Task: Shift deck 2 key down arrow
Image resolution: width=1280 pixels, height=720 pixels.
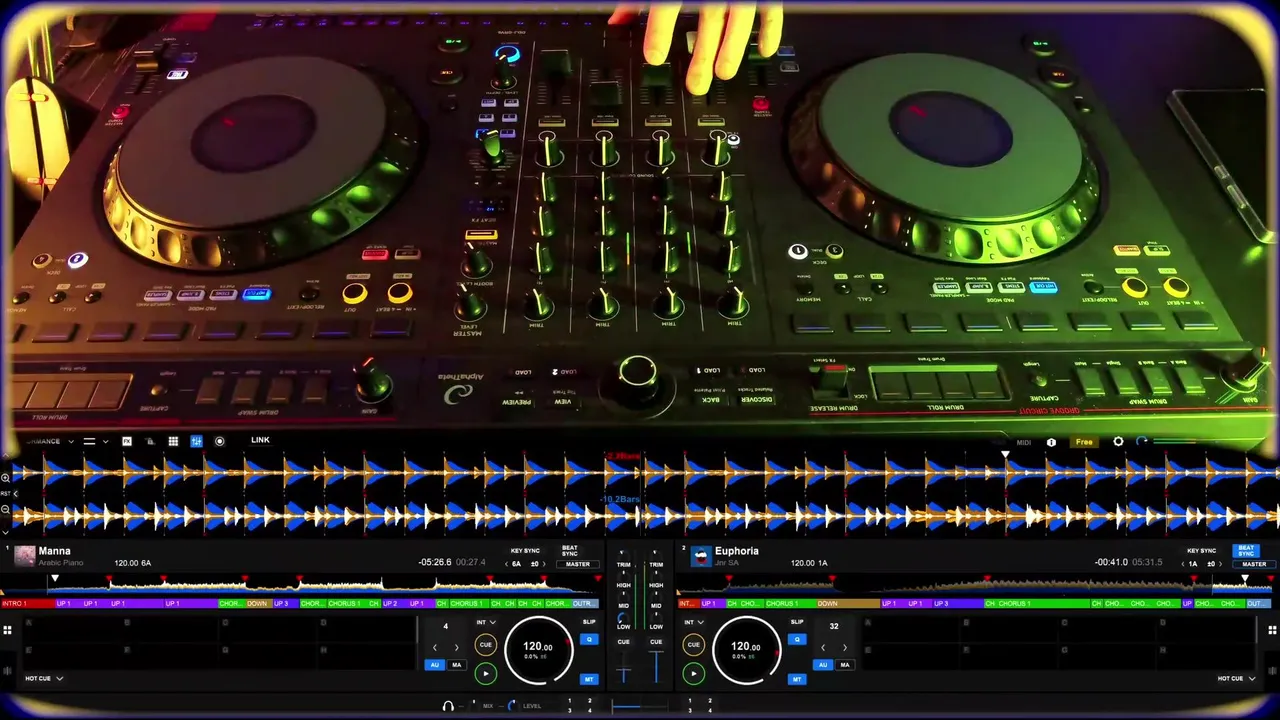Action: 1181,564
